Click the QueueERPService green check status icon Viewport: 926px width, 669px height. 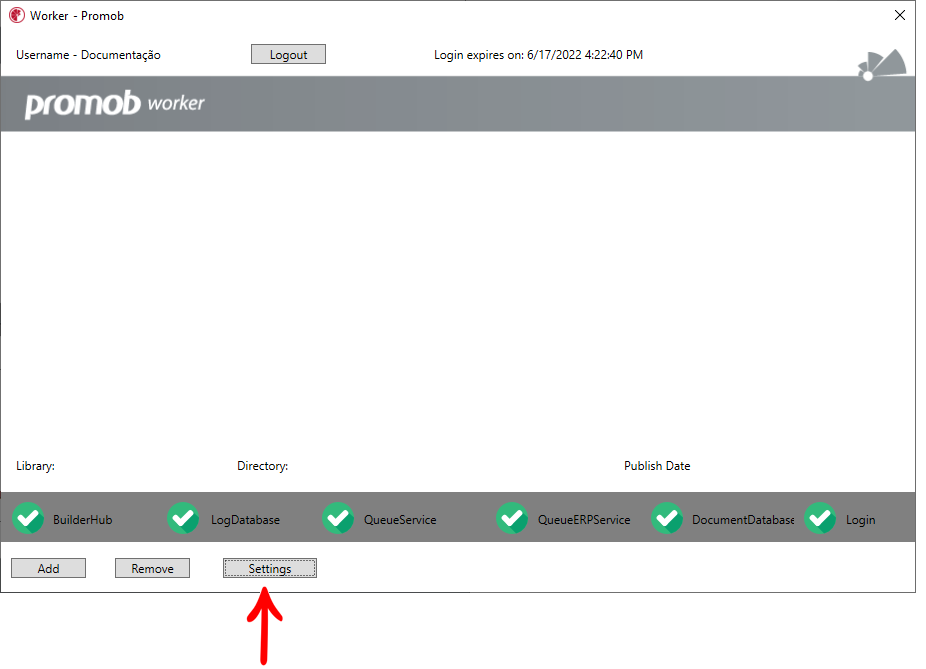[513, 518]
